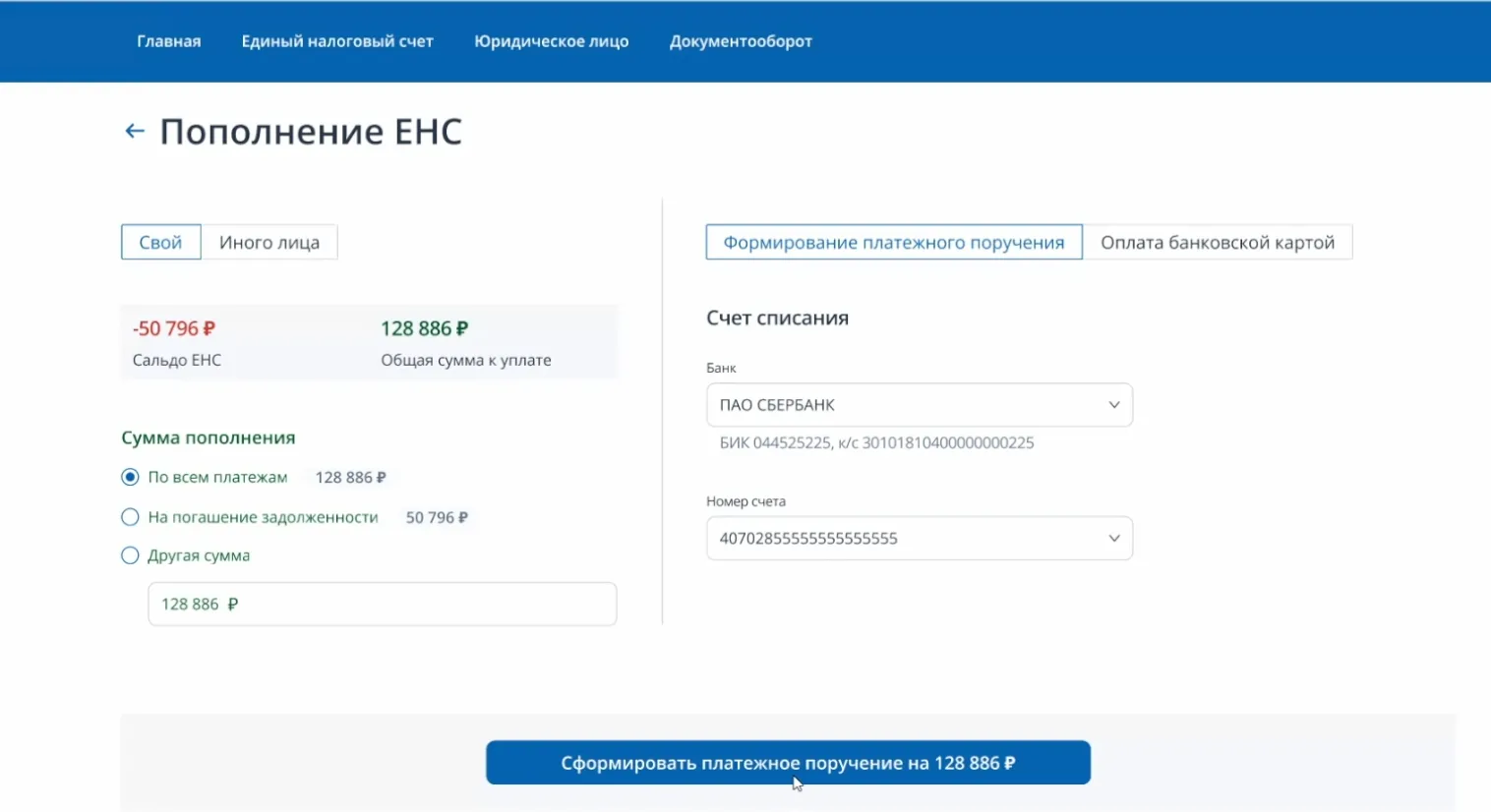This screenshot has width=1491, height=812.
Task: Click the chevron in the Номер счета field
Action: [x=1113, y=539]
